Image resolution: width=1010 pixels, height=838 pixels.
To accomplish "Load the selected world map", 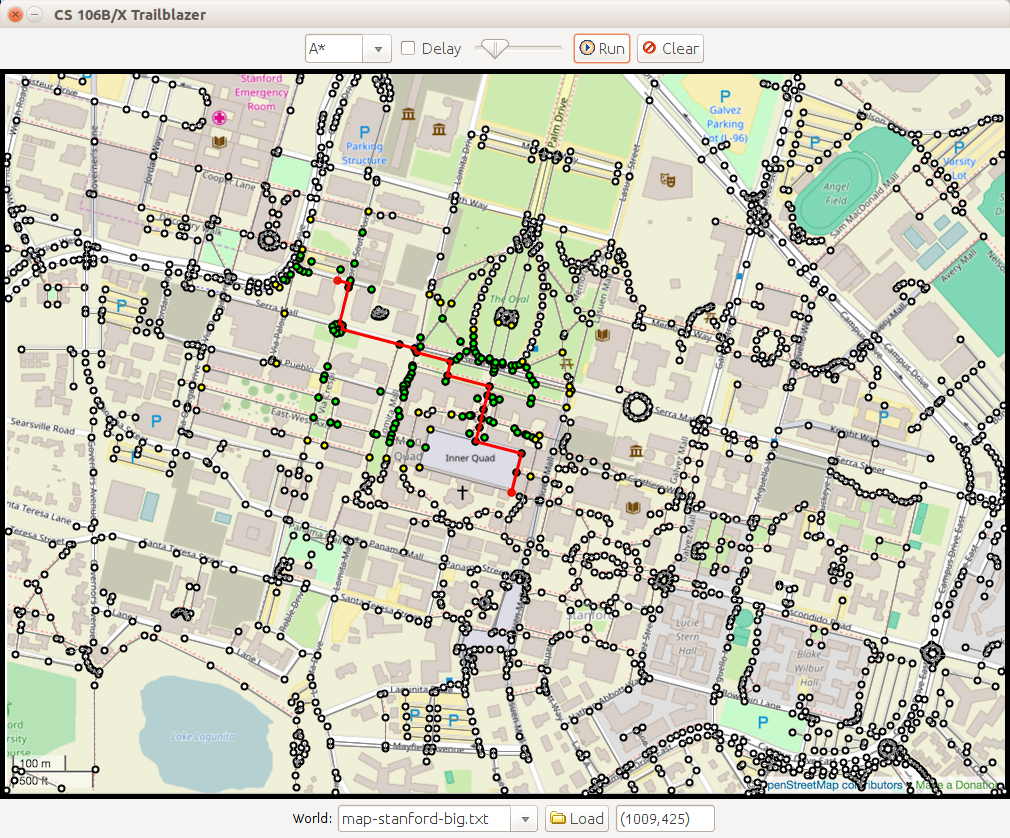I will click(577, 818).
